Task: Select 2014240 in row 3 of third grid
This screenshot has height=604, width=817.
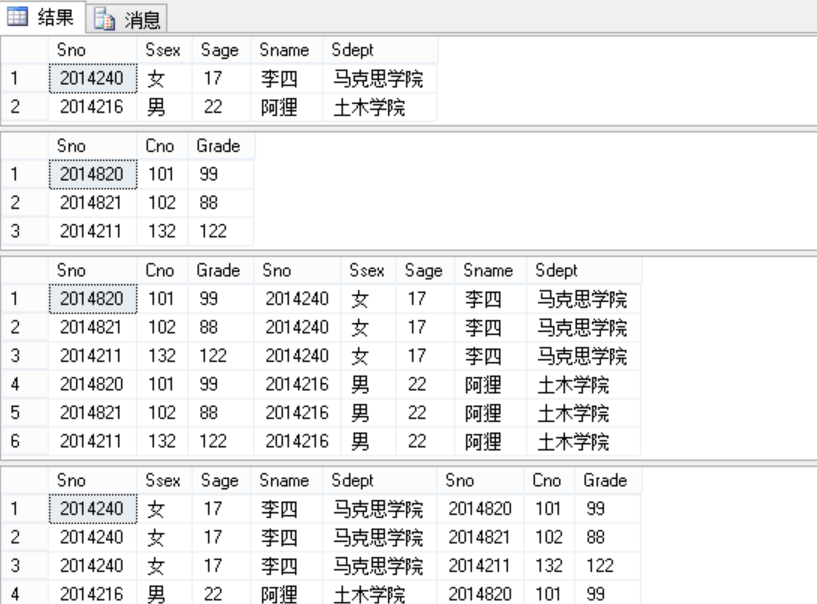Action: [298, 356]
